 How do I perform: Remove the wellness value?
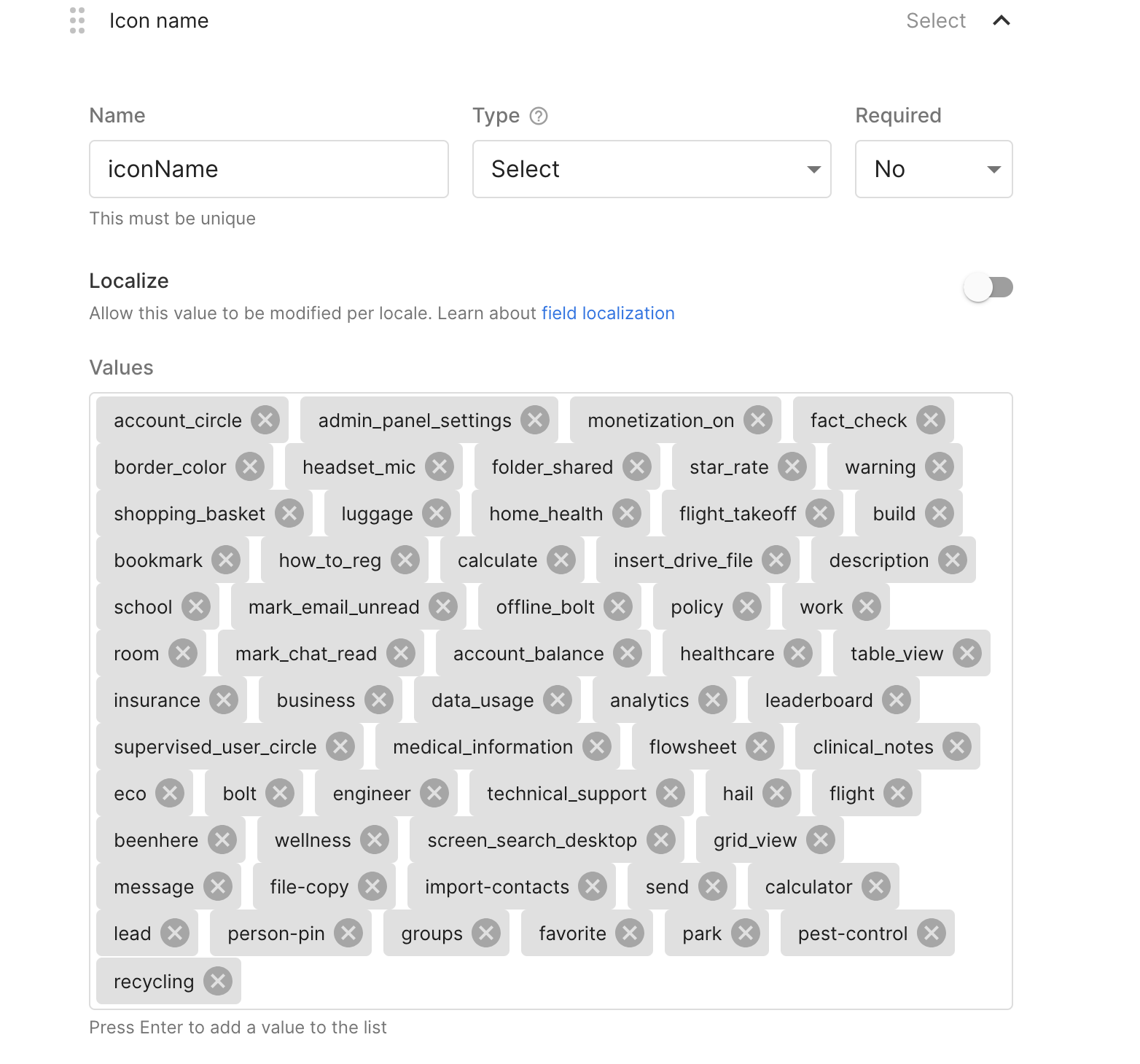[375, 840]
